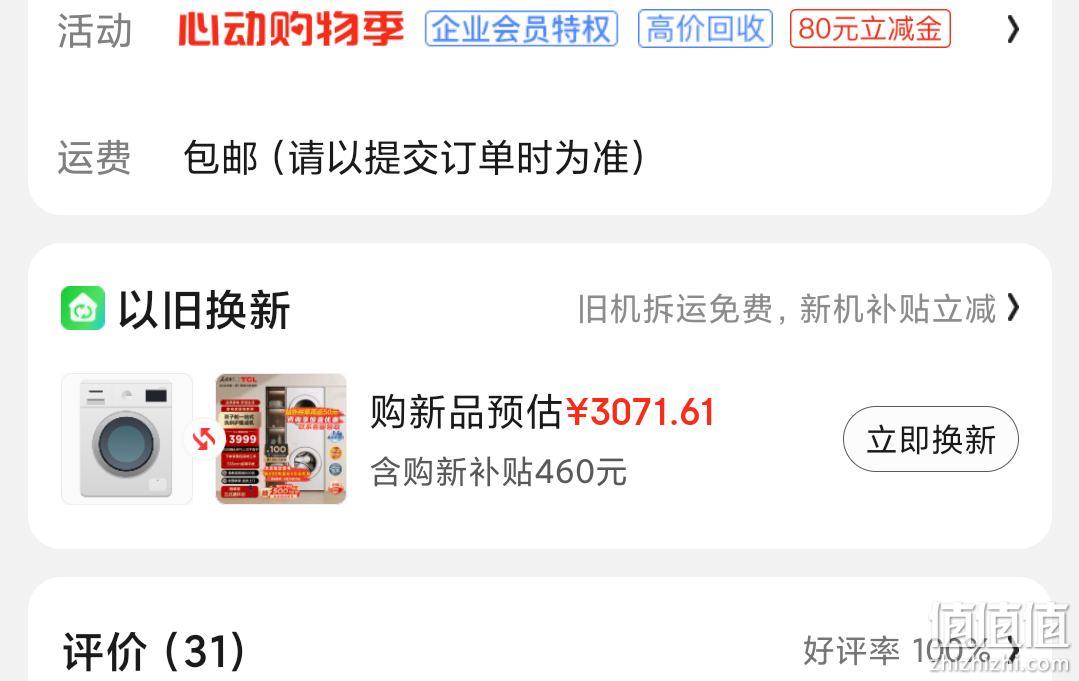The image size is (1079, 681).
Task: Tap 含购新补贴460元 subsidy text
Action: click(499, 472)
